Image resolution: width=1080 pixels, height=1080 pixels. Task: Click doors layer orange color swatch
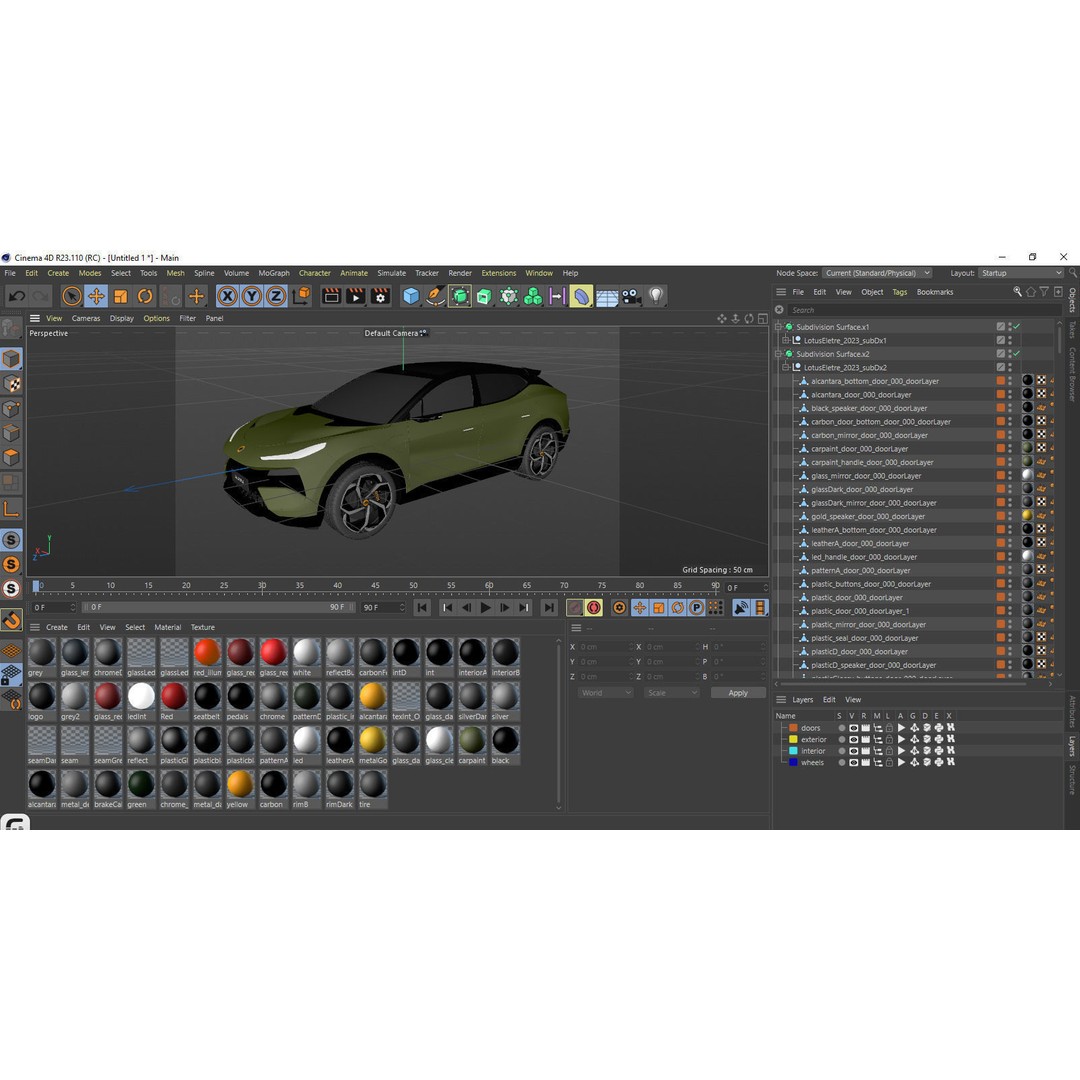[793, 728]
